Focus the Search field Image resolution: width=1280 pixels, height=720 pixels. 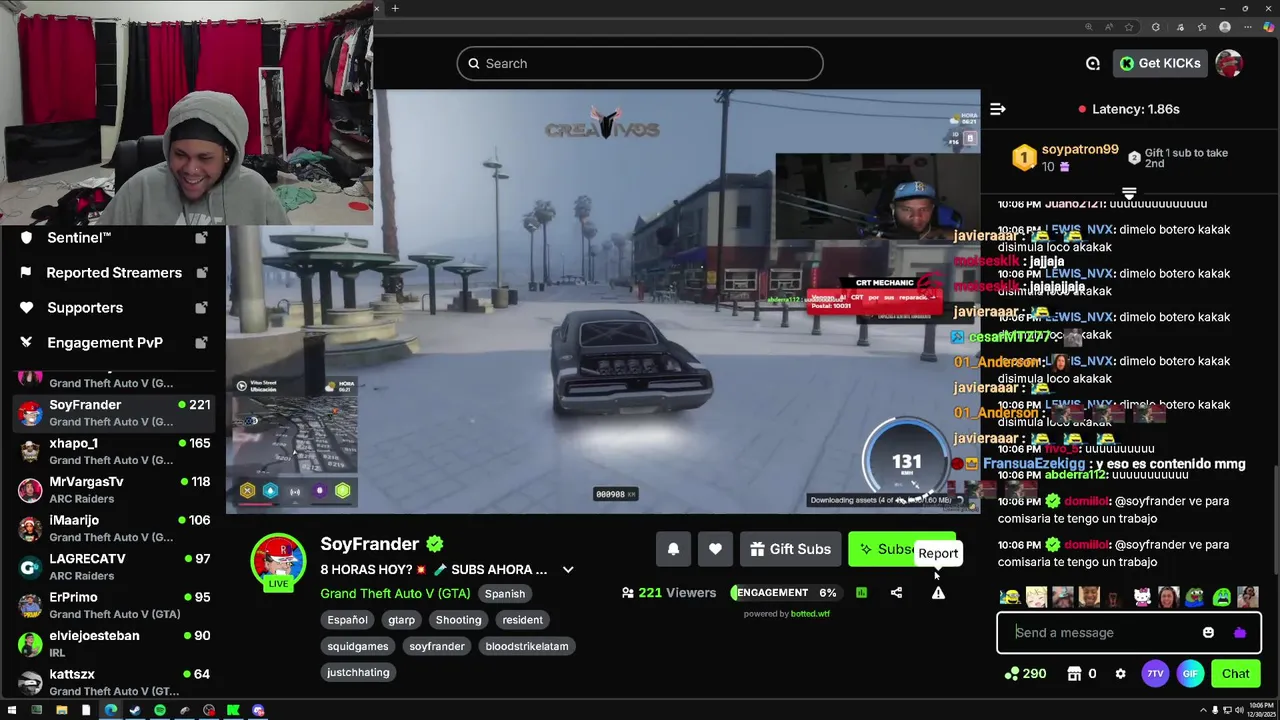point(640,63)
